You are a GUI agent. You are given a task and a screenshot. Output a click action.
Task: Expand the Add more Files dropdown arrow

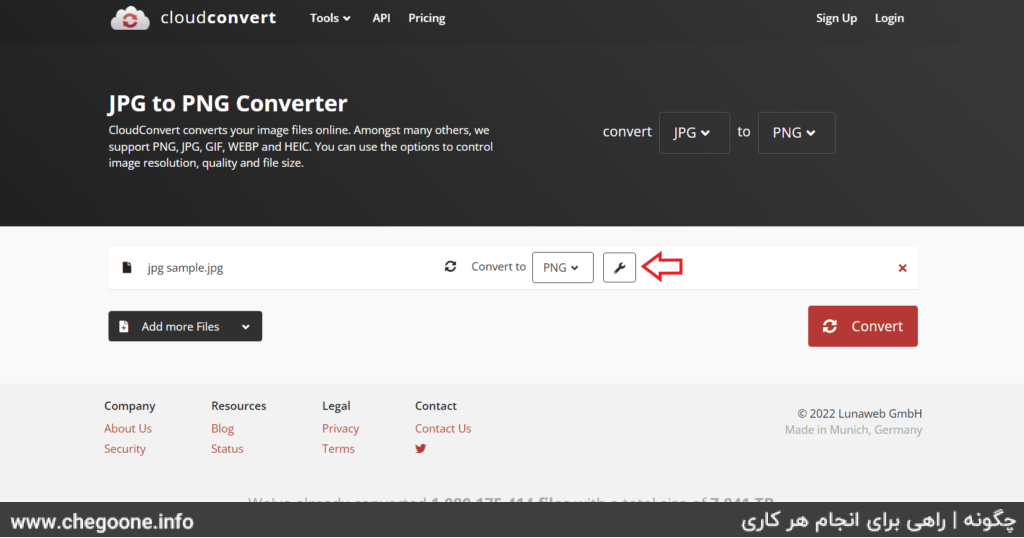coord(246,326)
